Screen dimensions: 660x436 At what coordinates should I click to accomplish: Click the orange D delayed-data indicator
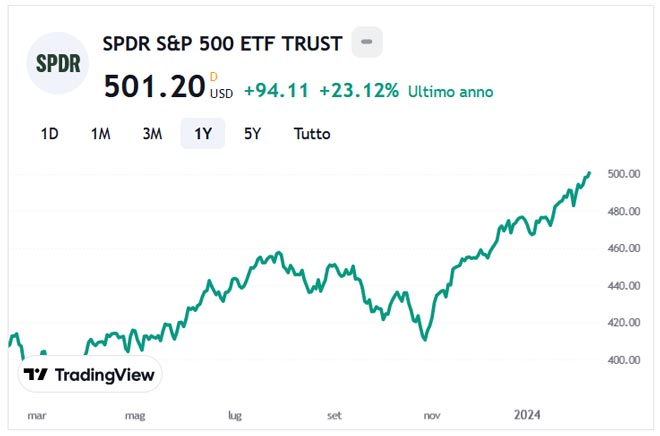click(213, 76)
